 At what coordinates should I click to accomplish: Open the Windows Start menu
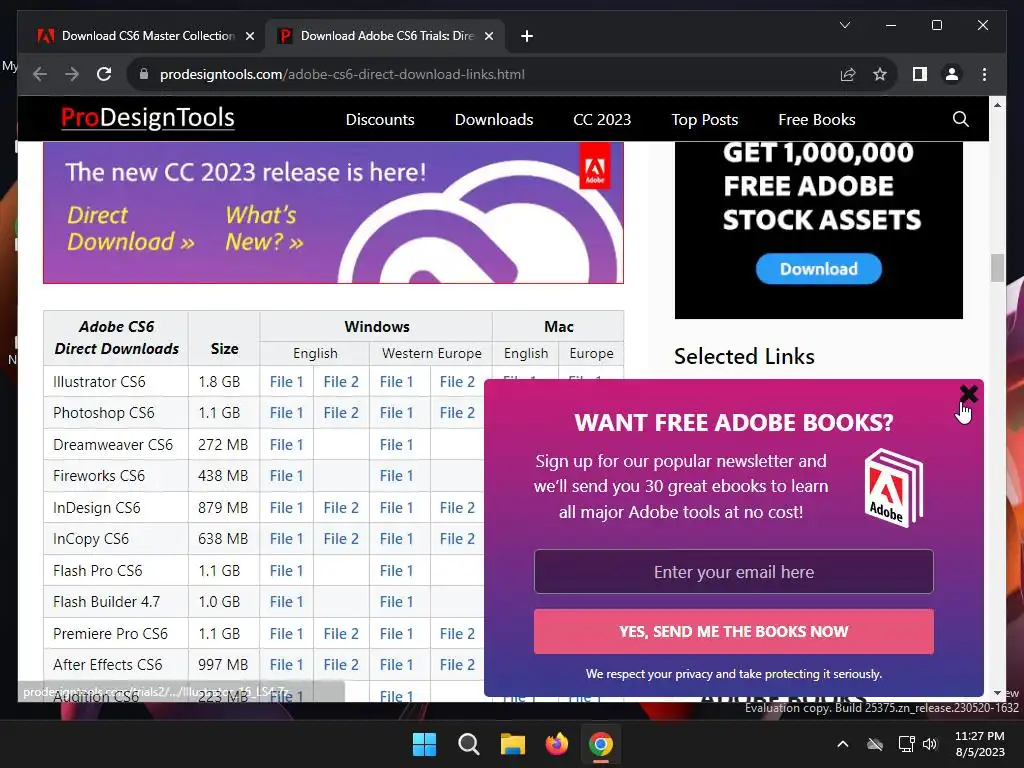tap(424, 744)
